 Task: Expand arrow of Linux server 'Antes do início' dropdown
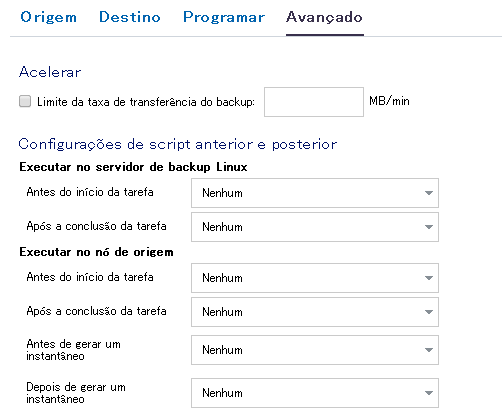click(x=429, y=193)
